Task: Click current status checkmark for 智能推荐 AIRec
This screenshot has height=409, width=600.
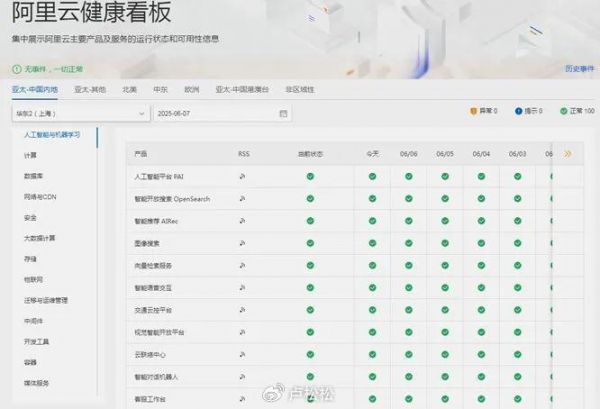Action: pyautogui.click(x=310, y=220)
